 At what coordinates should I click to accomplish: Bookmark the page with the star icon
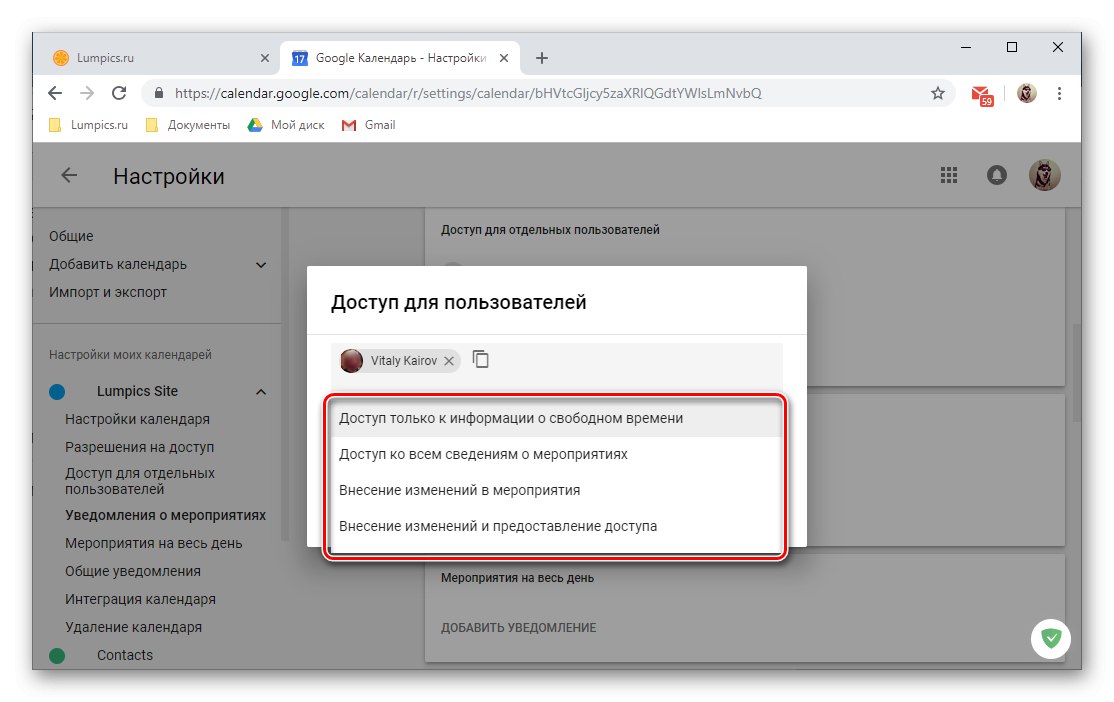[x=937, y=92]
